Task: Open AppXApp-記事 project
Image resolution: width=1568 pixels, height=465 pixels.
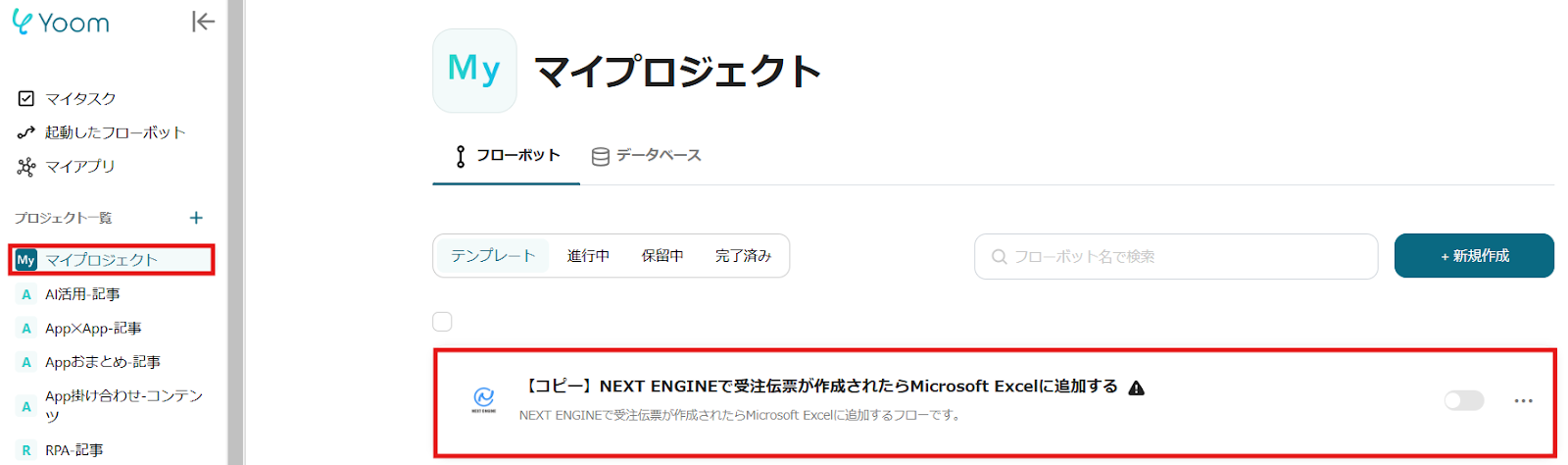Action: [93, 329]
